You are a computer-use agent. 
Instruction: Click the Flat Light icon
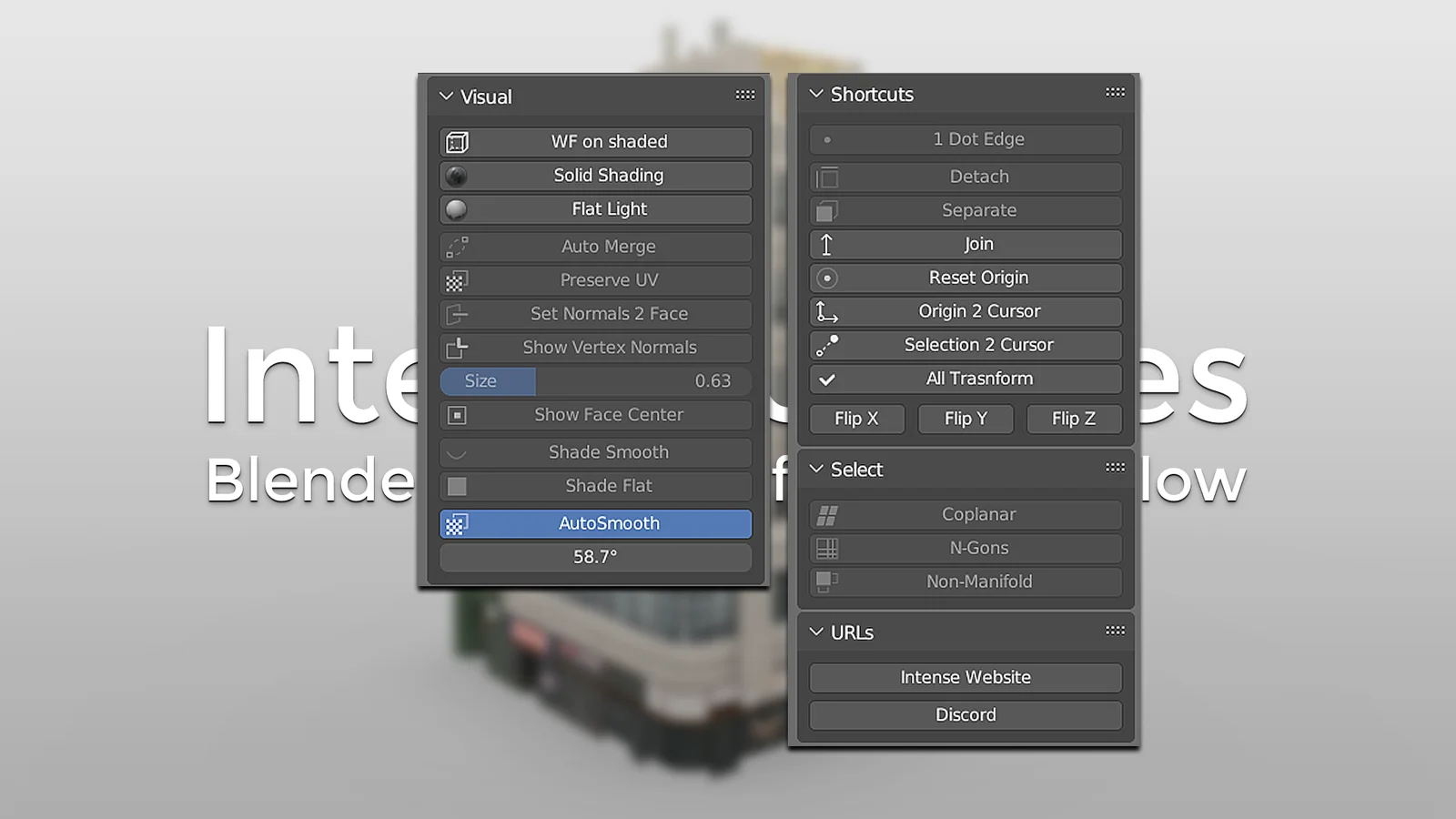[456, 208]
